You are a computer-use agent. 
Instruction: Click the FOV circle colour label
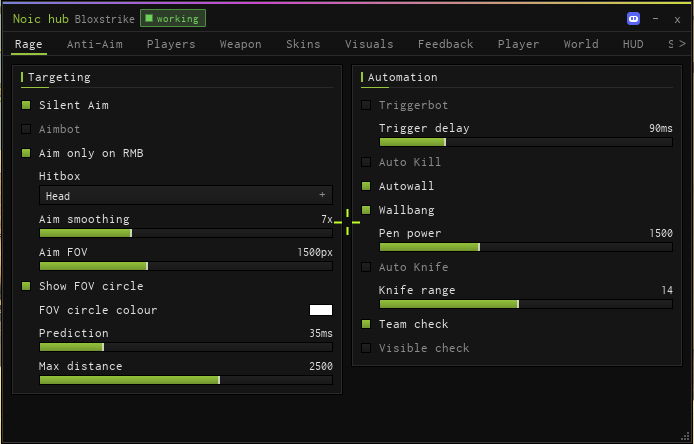pos(98,310)
